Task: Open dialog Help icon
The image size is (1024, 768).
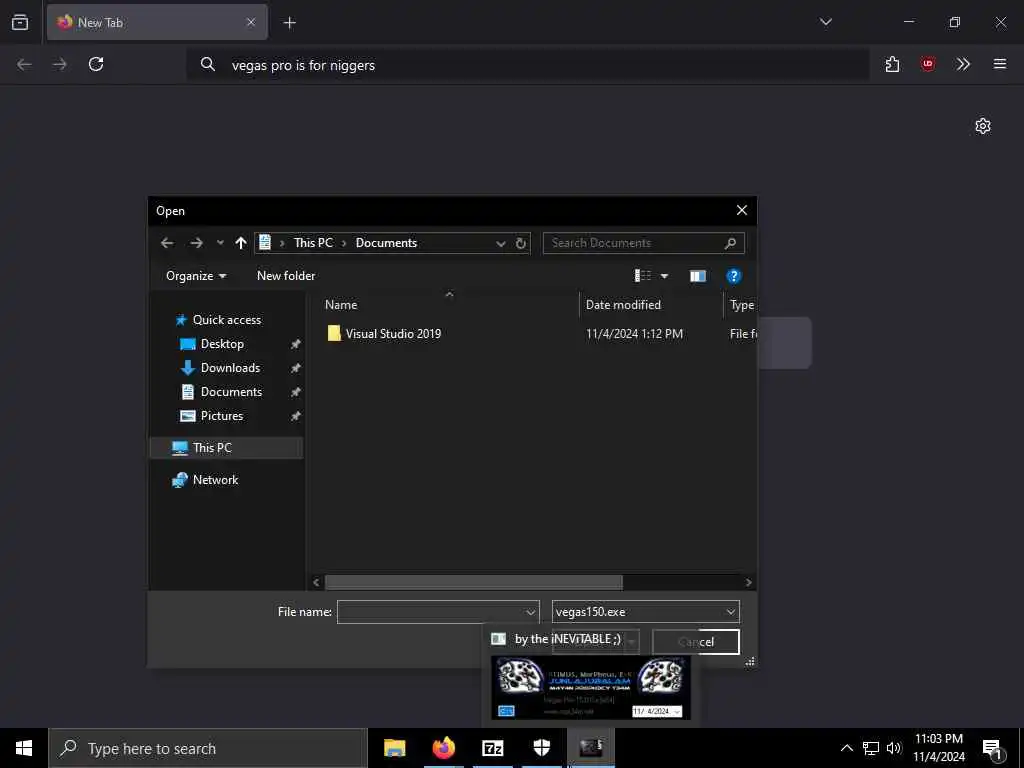Action: (x=733, y=276)
